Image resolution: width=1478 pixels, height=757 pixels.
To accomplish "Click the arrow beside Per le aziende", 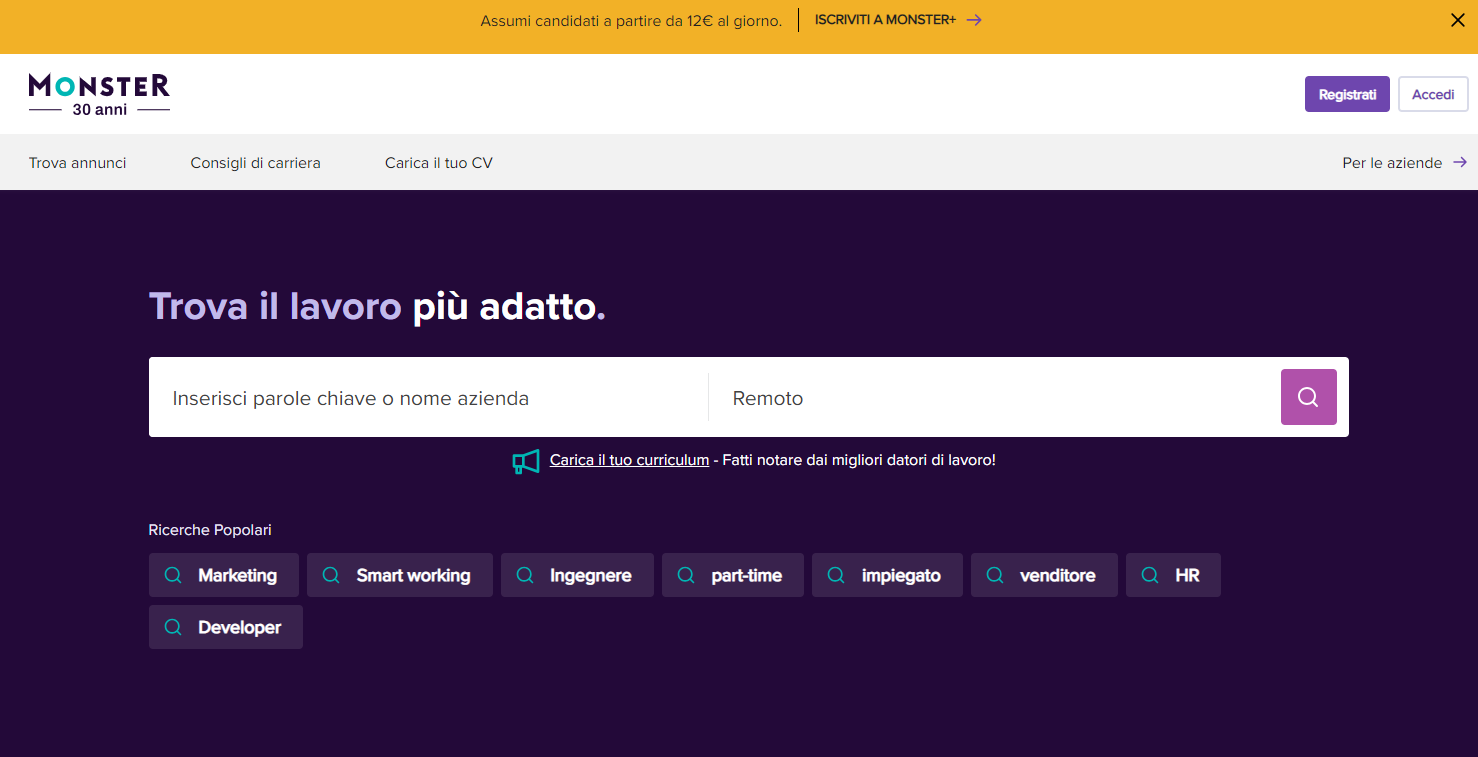I will (1460, 162).
